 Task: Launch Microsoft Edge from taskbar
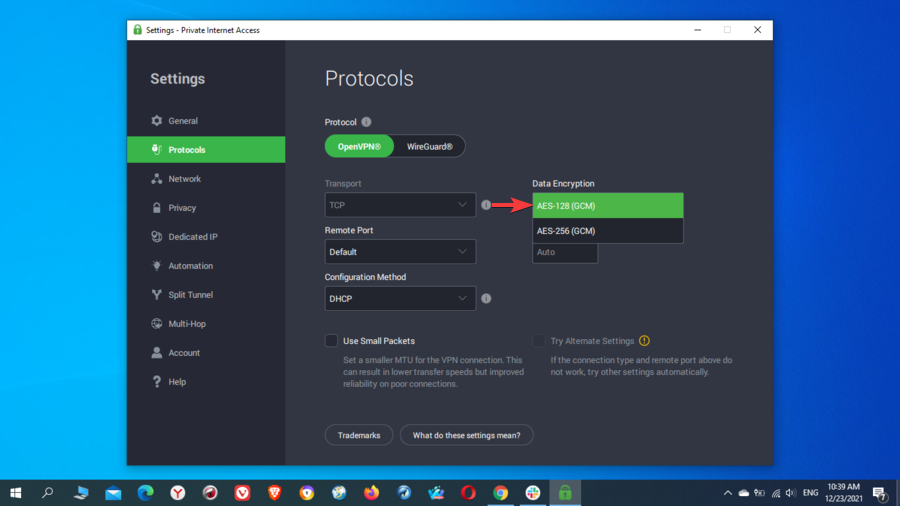(145, 493)
